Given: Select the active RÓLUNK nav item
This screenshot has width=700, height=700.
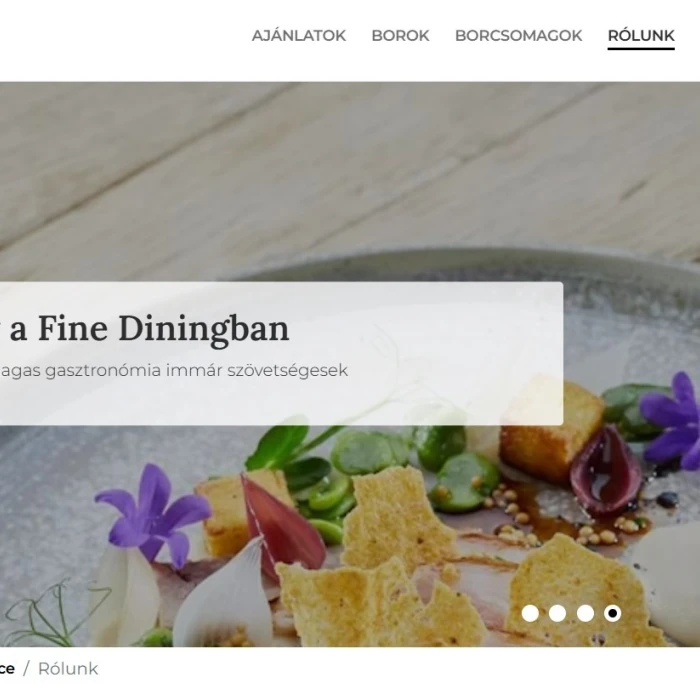Looking at the screenshot, I should 641,36.
